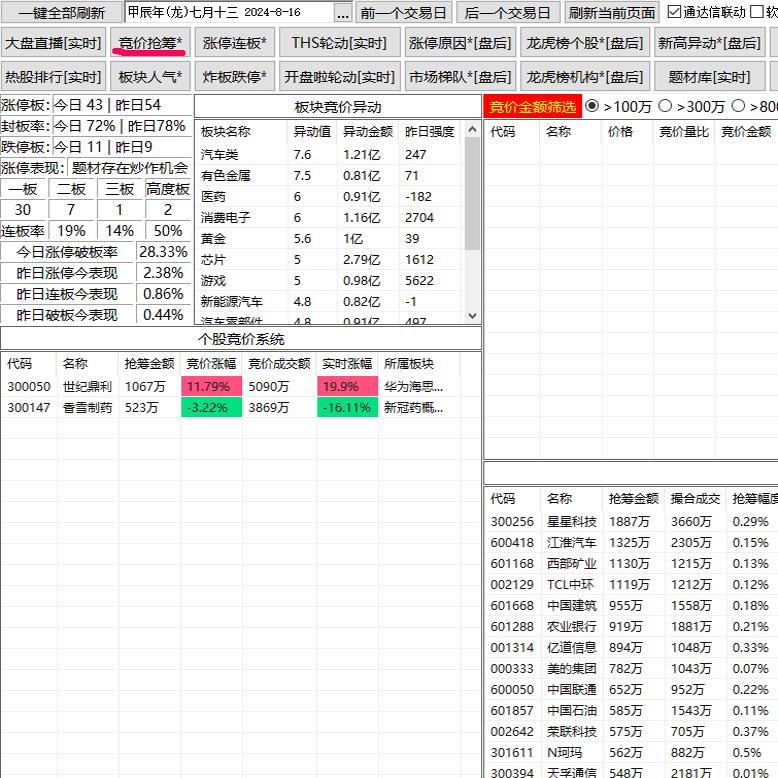Image resolution: width=778 pixels, height=778 pixels.
Task: Select the 新能源汽车 sector row
Action: pos(330,302)
